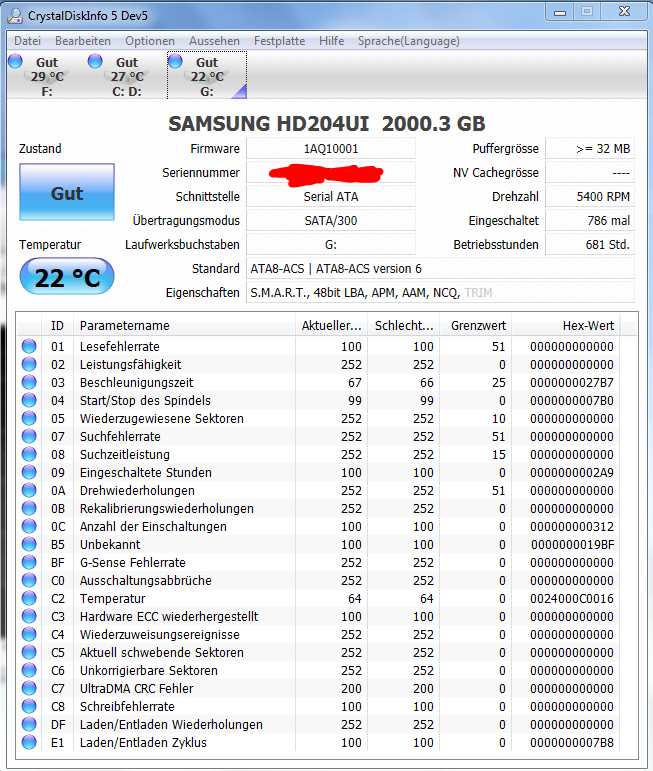Viewport: 653px width, 771px height.
Task: Open the Sprache(Language) menu
Action: pyautogui.click(x=409, y=41)
